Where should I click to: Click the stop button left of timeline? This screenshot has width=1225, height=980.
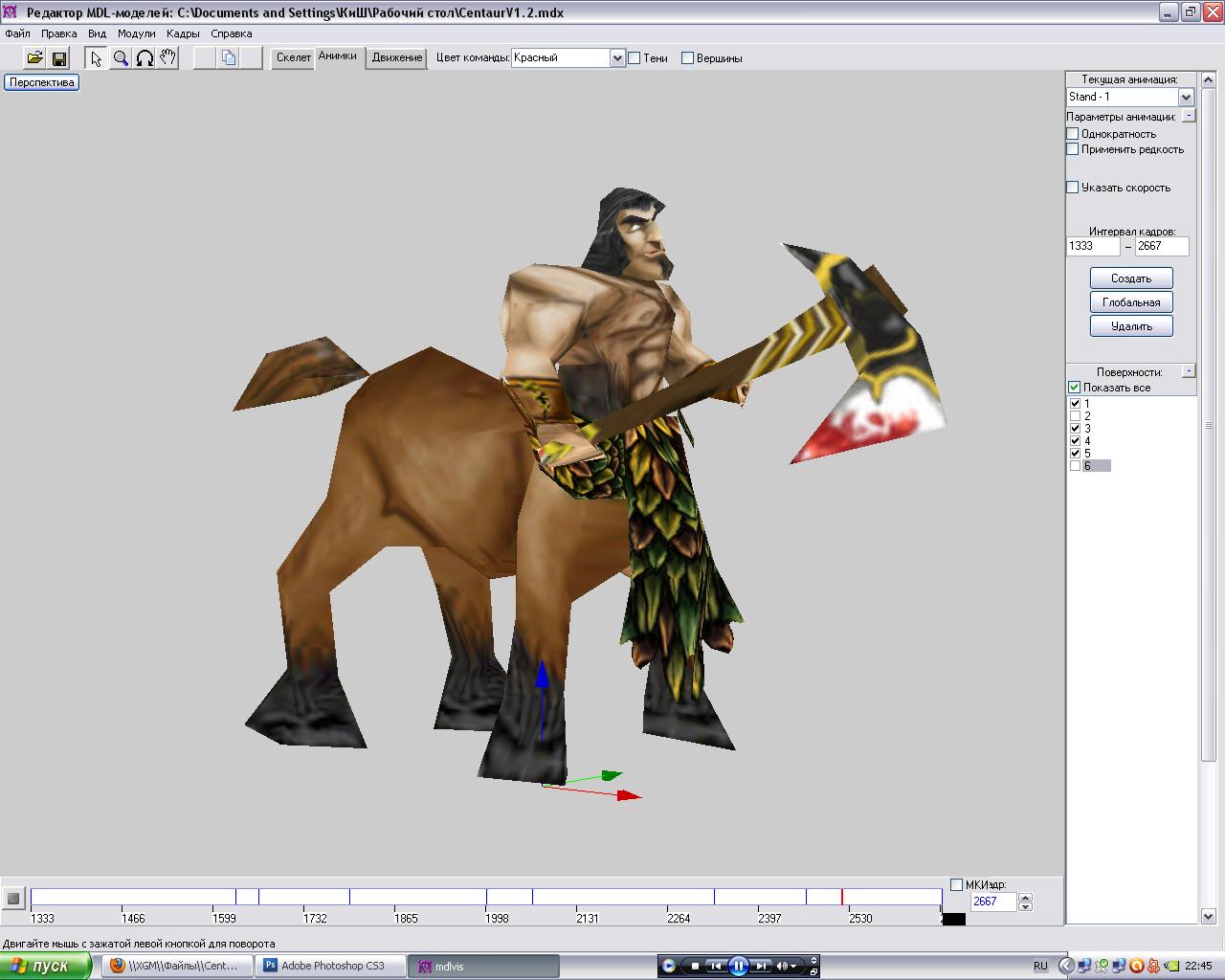(x=13, y=898)
